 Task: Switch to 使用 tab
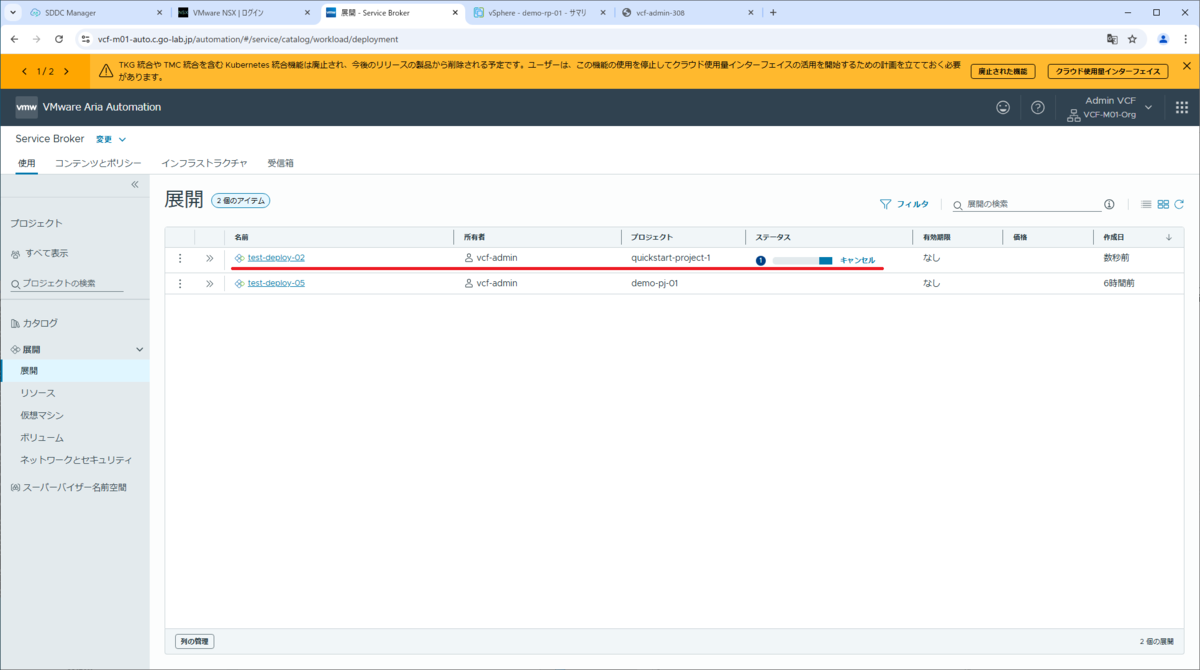[x=27, y=163]
